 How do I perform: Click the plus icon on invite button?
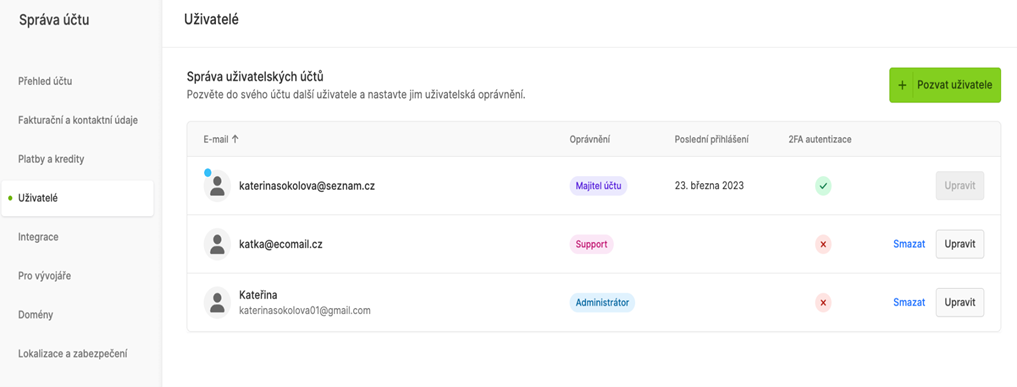click(x=902, y=86)
